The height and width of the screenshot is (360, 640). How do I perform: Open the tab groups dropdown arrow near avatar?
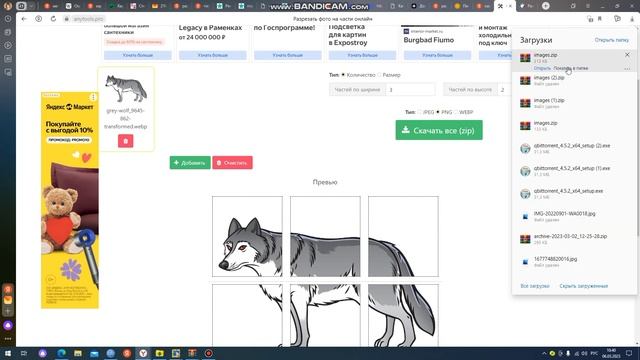pyautogui.click(x=31, y=6)
